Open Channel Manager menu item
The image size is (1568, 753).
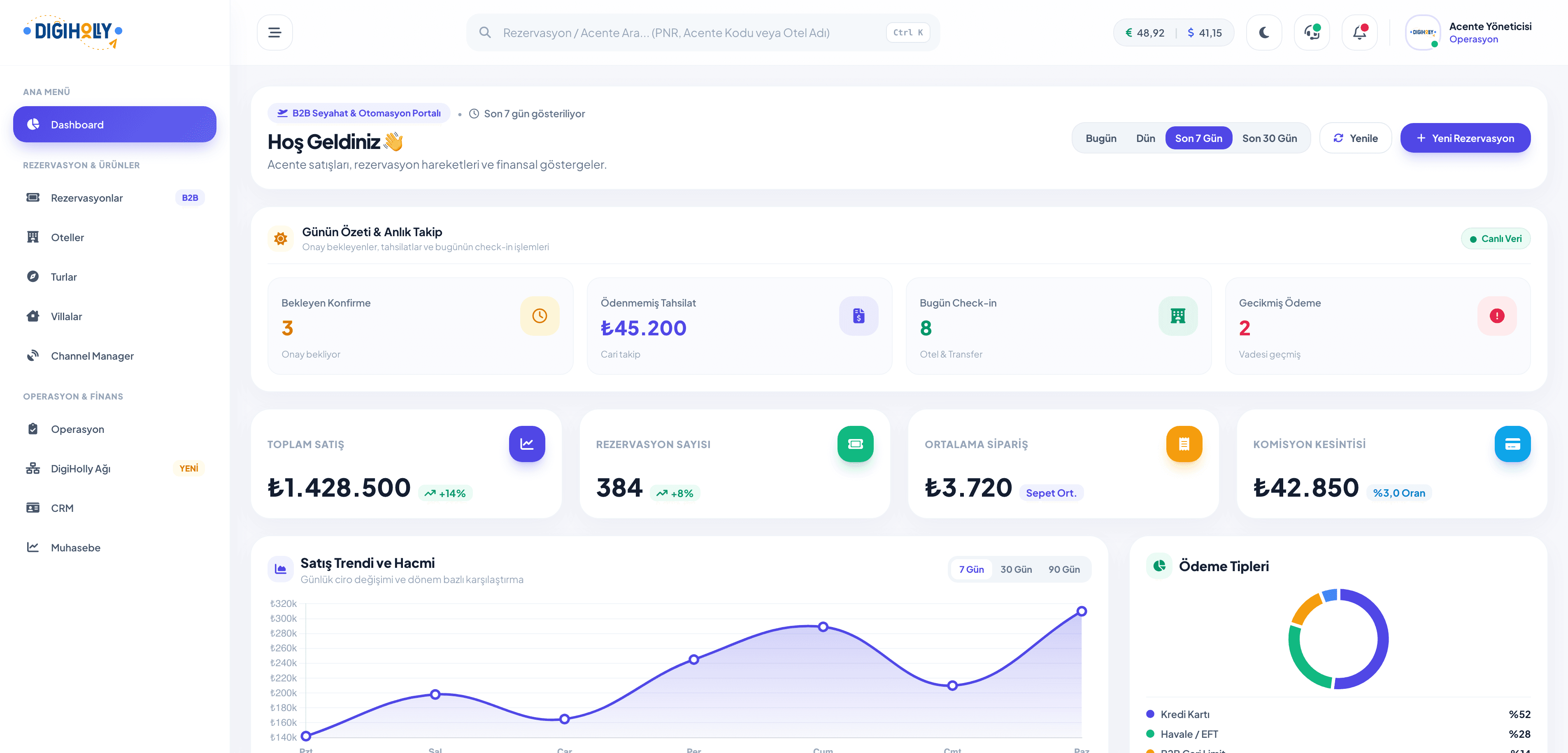coord(114,356)
